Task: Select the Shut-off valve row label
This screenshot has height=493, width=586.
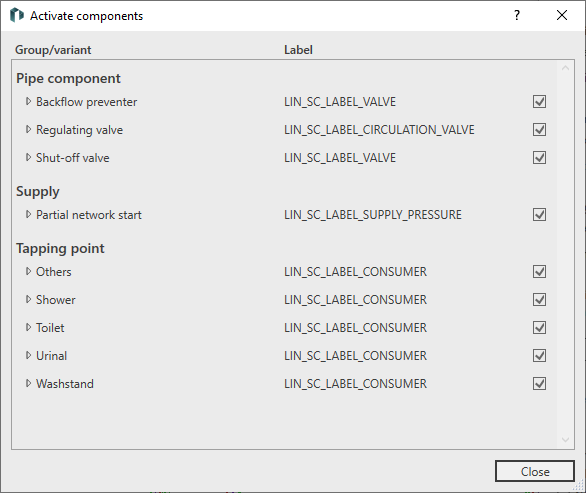Action: 73,158
